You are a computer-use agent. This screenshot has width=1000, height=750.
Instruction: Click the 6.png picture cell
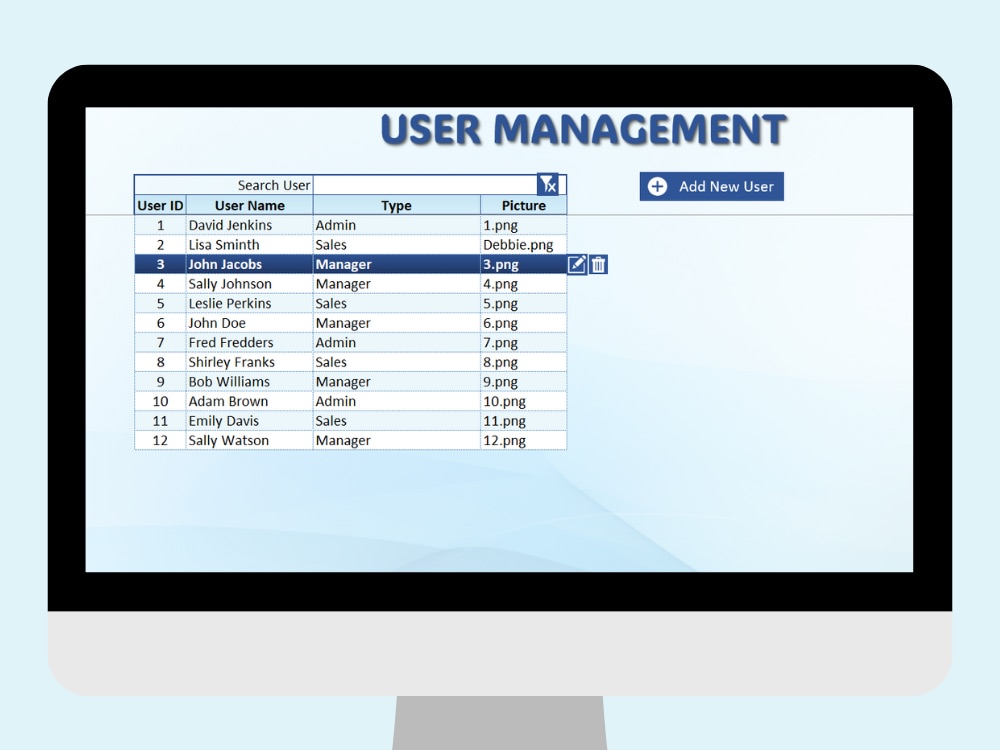524,323
